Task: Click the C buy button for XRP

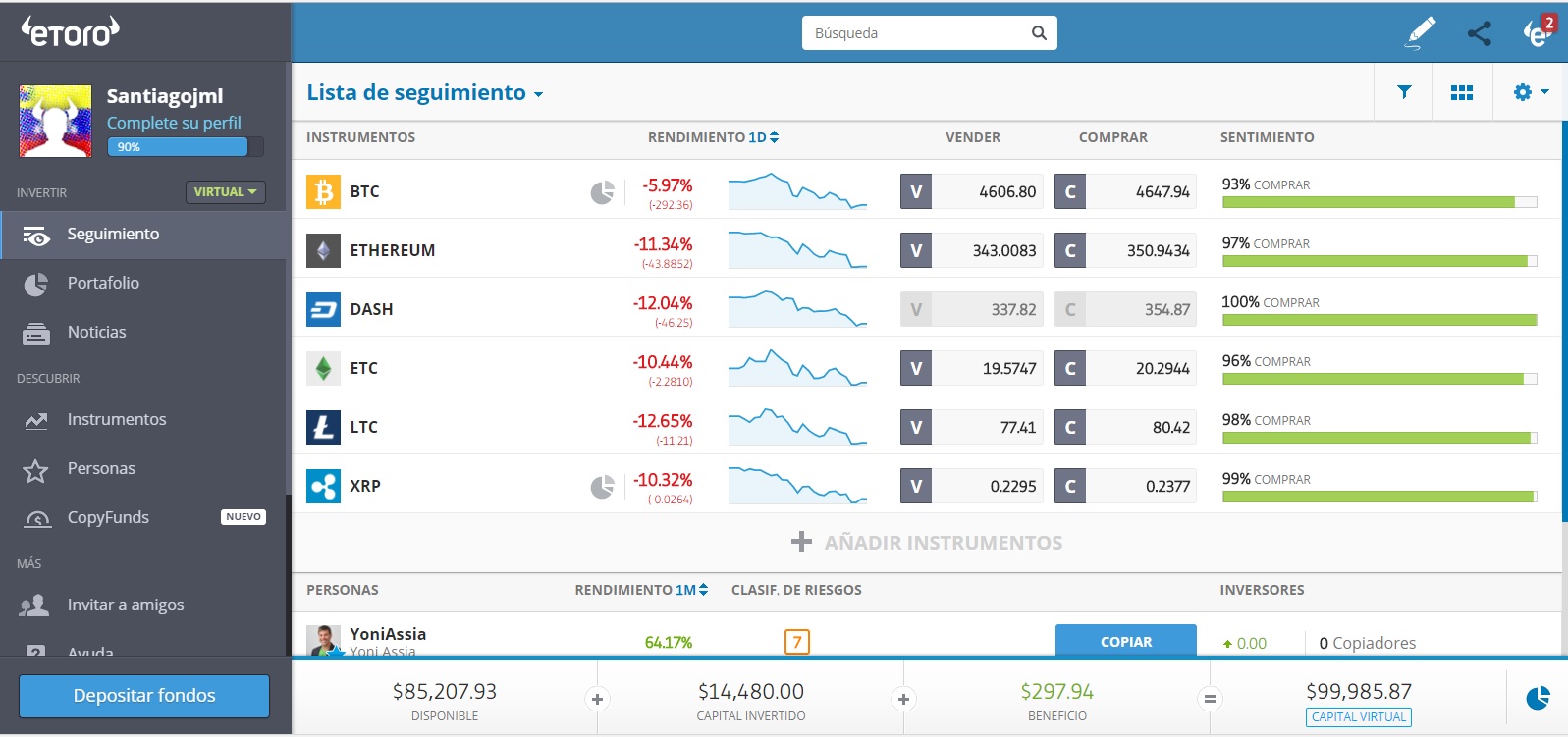Action: (1070, 487)
